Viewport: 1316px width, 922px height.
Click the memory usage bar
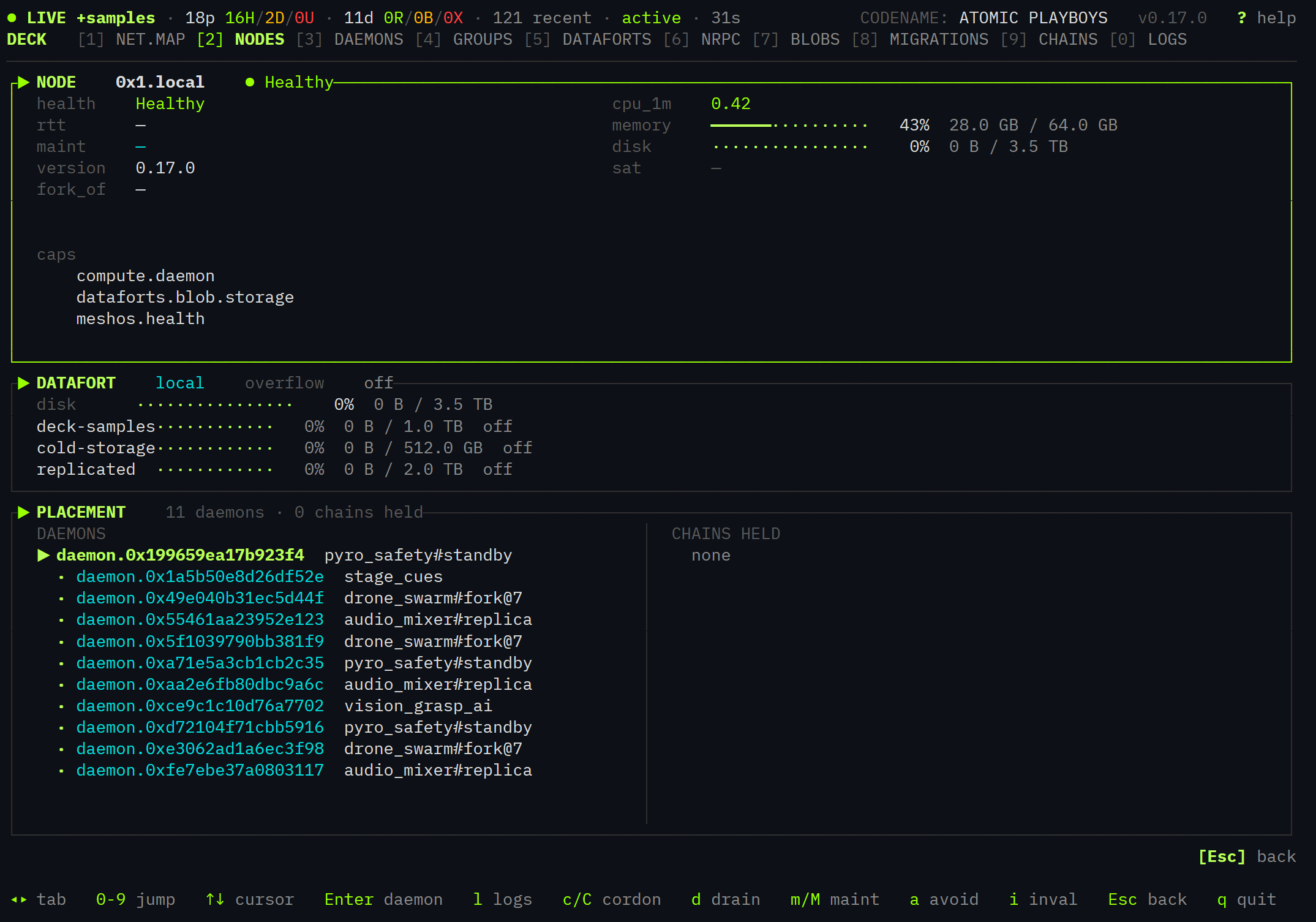pyautogui.click(x=789, y=125)
